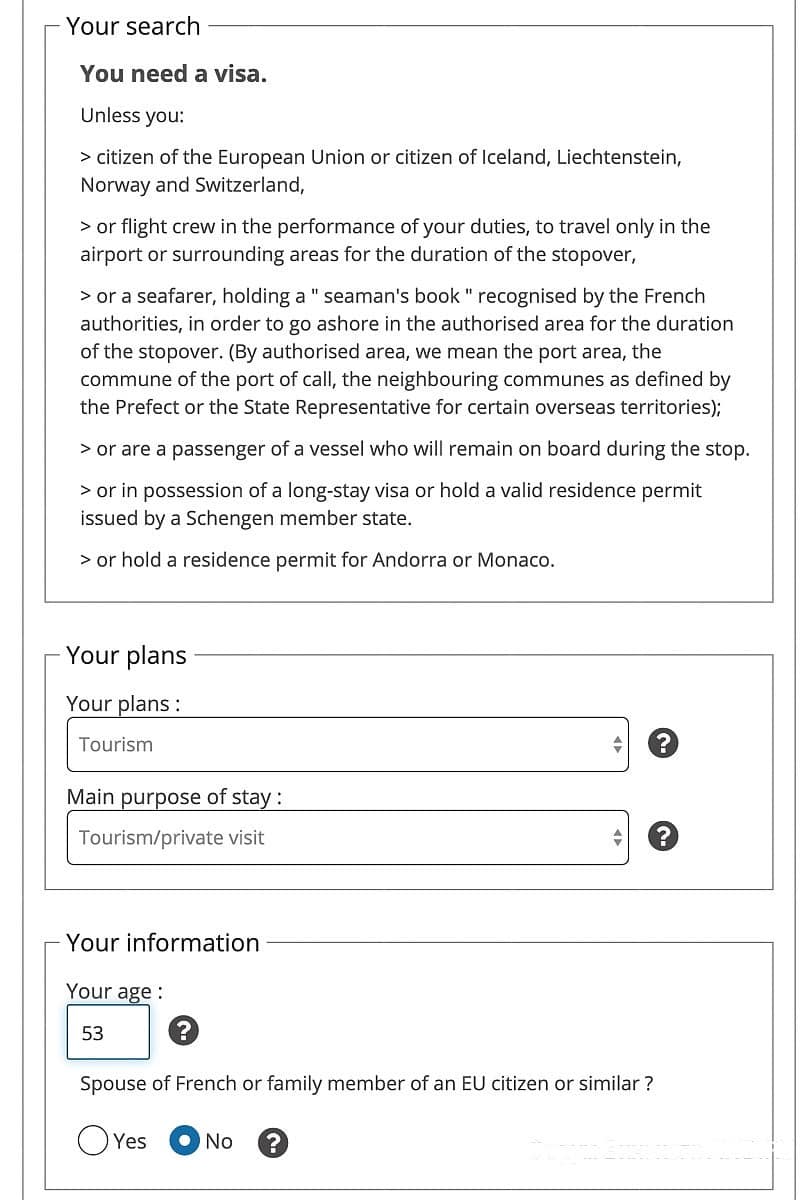Click the "Your age :" label
806x1200 pixels.
pyautogui.click(x=115, y=991)
